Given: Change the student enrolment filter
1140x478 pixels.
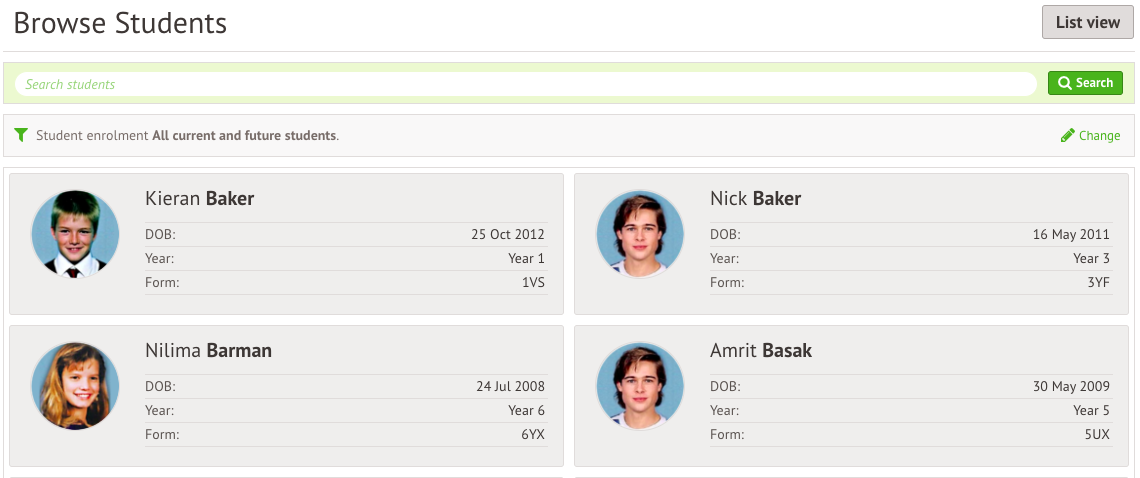Looking at the screenshot, I should pyautogui.click(x=1099, y=135).
